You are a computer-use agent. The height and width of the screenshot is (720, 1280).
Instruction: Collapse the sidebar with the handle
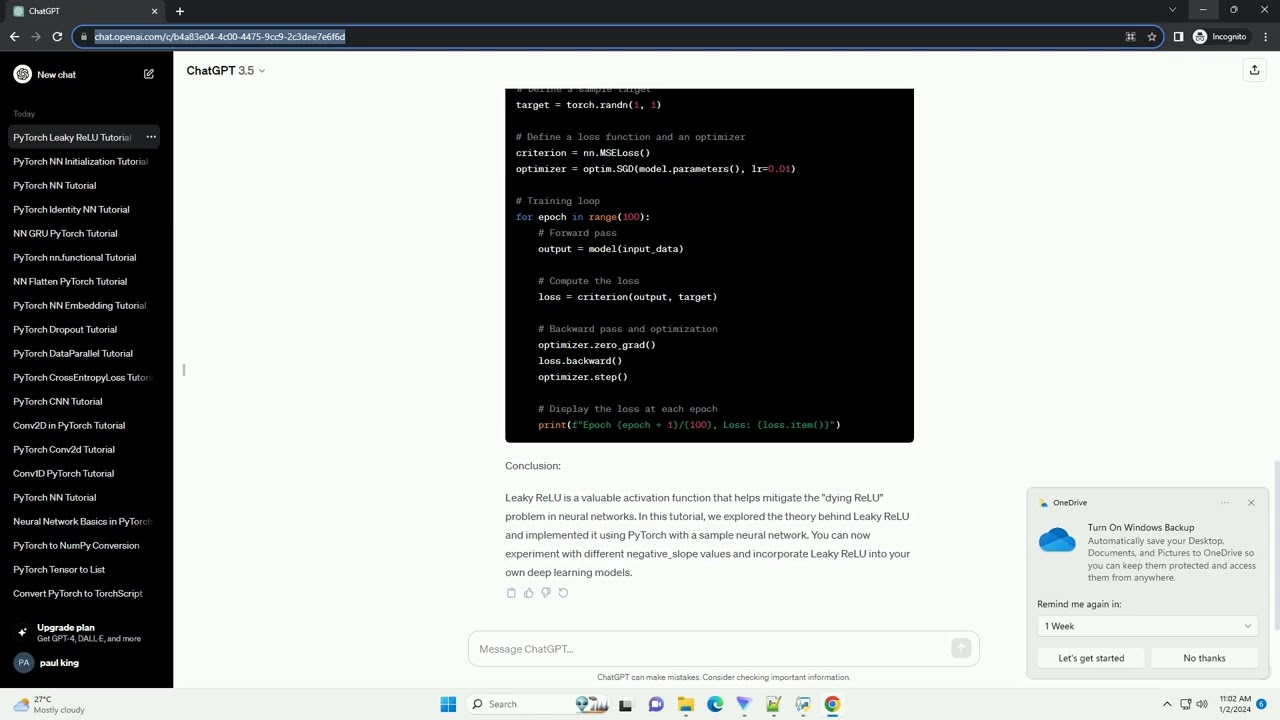[184, 370]
